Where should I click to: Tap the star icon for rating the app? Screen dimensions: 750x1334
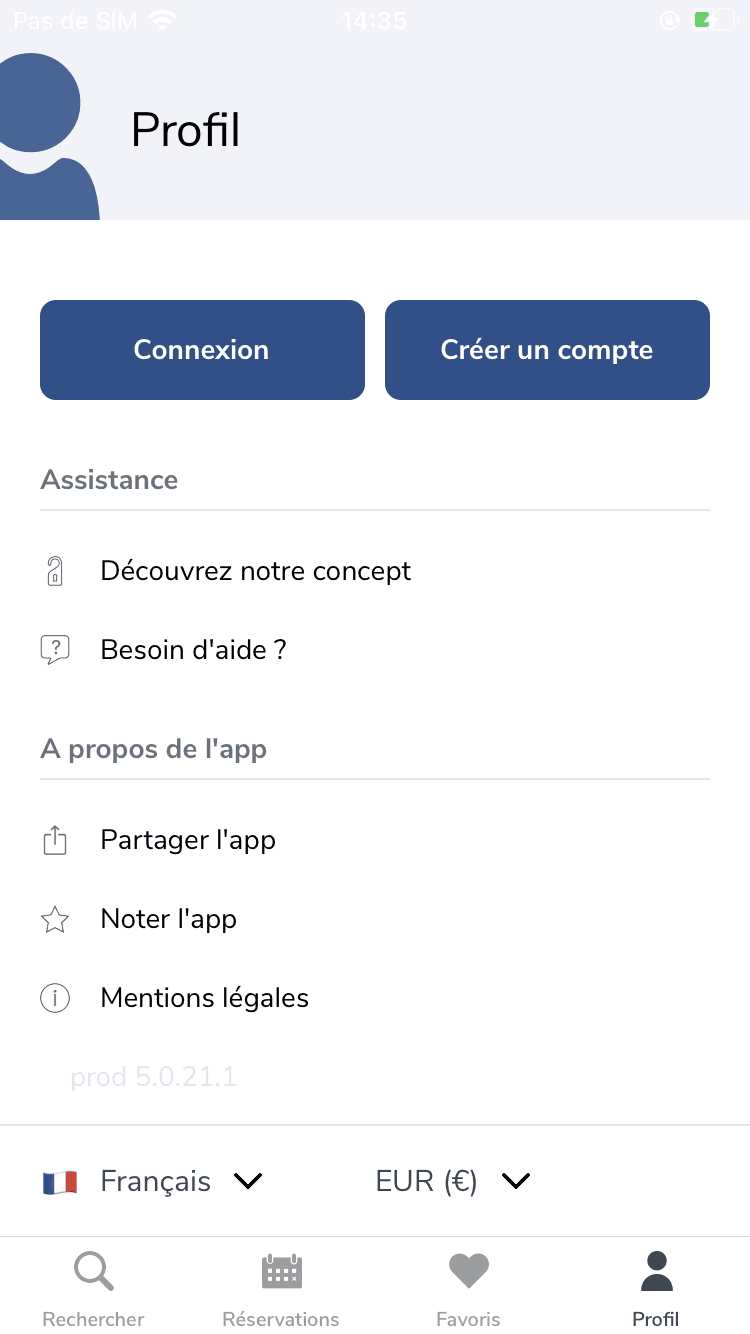(x=55, y=919)
